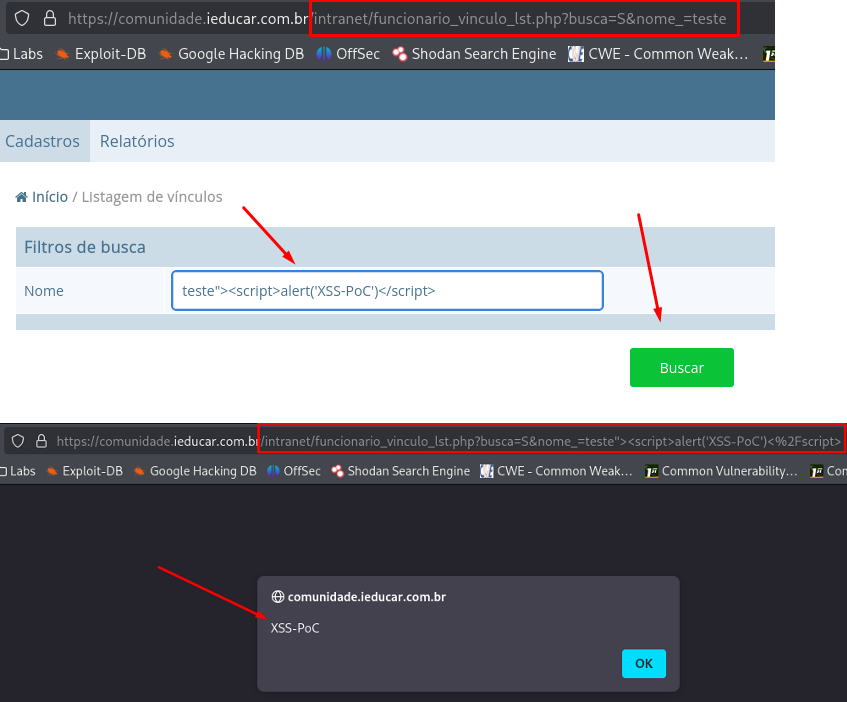Open Labs bookmark in the search-form browser
The image size is (847, 702).
22,54
